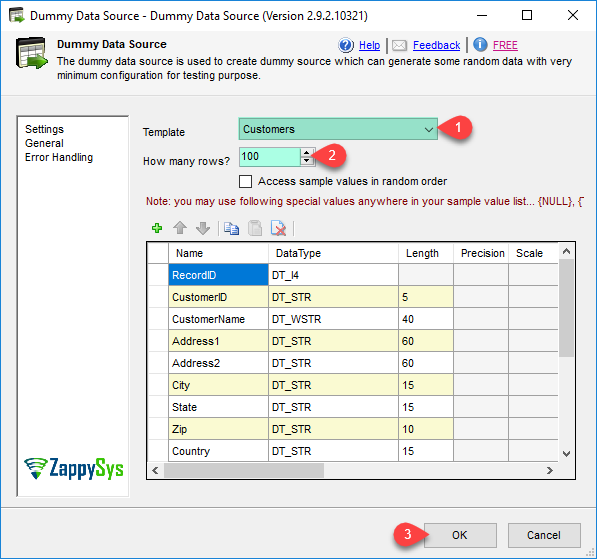Click the DT_I4 data type cell

(333, 275)
